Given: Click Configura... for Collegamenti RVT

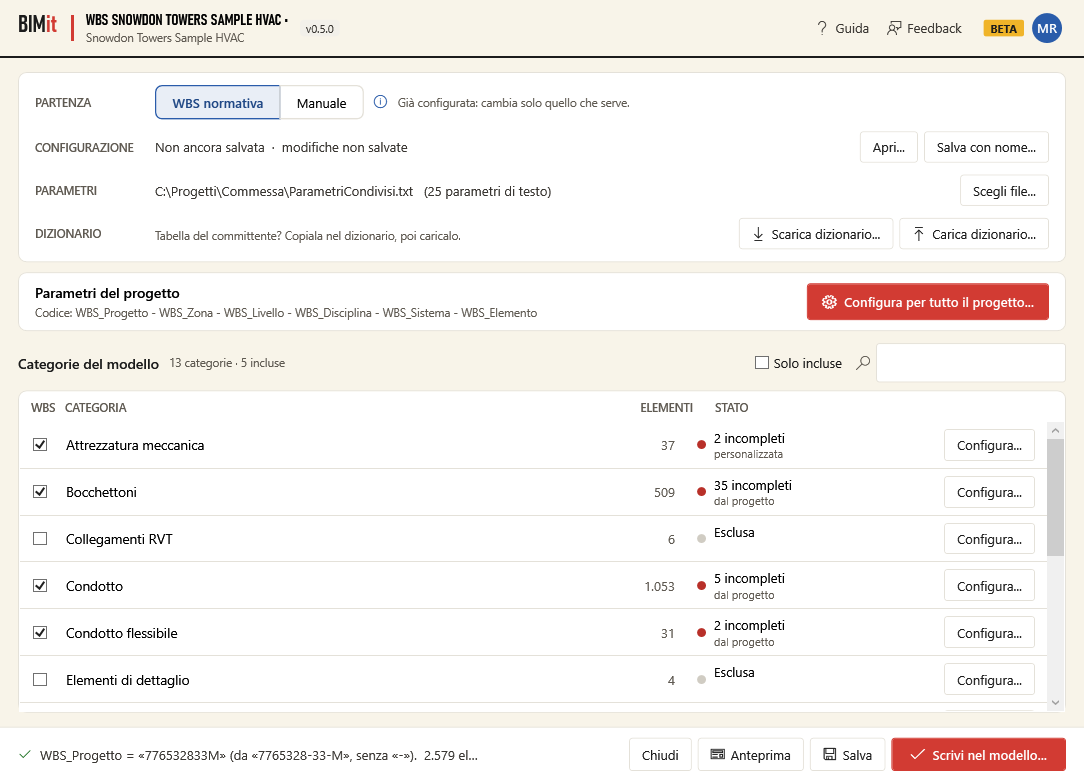Looking at the screenshot, I should click(989, 539).
